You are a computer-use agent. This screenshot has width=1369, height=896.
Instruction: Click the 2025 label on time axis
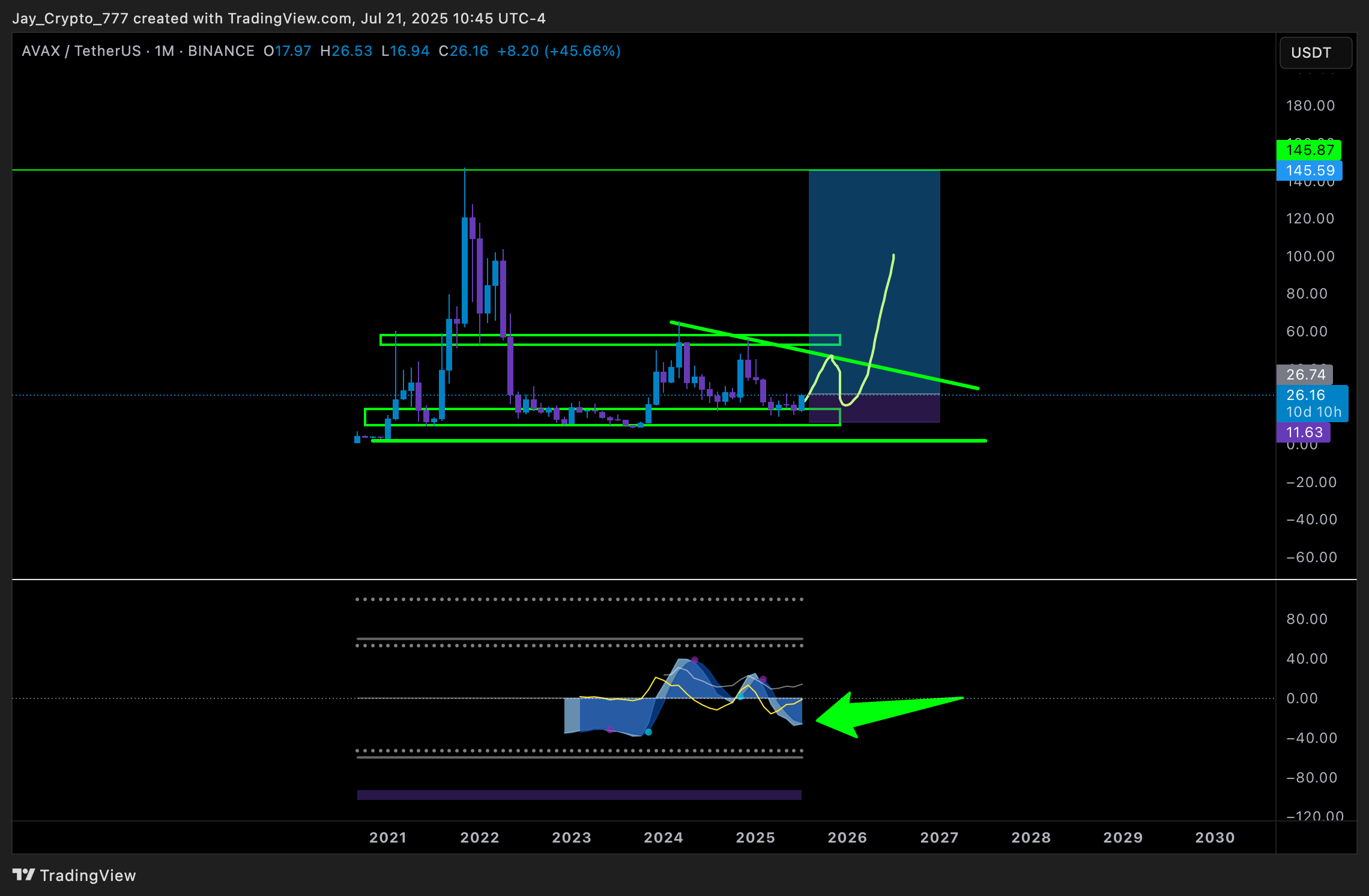pyautogui.click(x=755, y=837)
